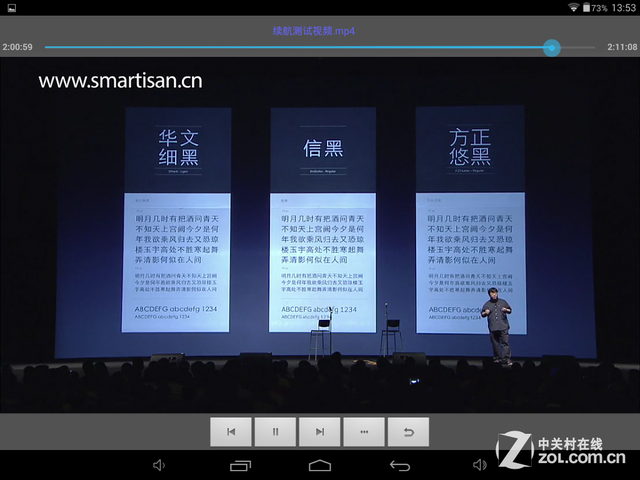Tap the video title 续航测试视频.mp4

(313, 31)
